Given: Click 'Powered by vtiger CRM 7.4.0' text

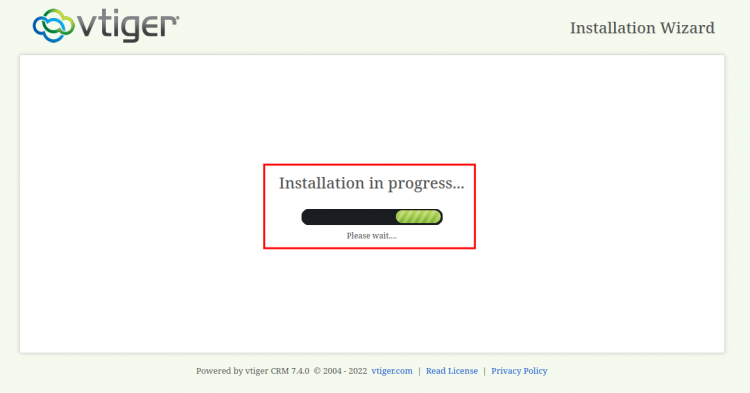Looking at the screenshot, I should coord(253,371).
